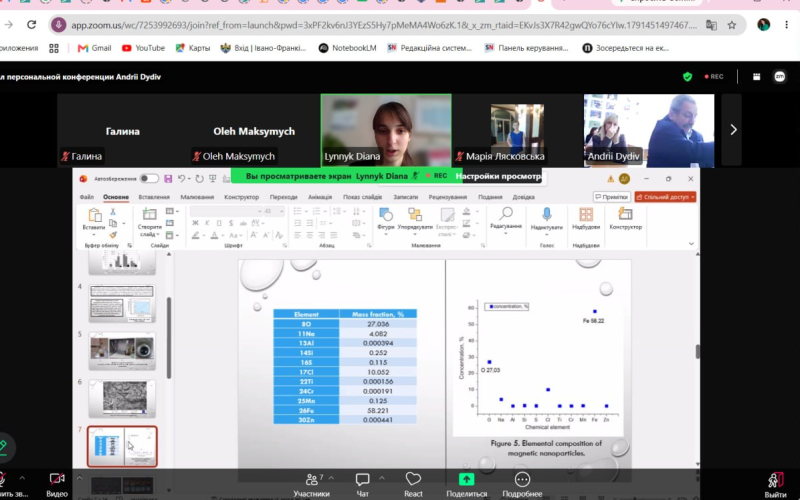
Task: Click the format painter brush icon
Action: (x=113, y=235)
